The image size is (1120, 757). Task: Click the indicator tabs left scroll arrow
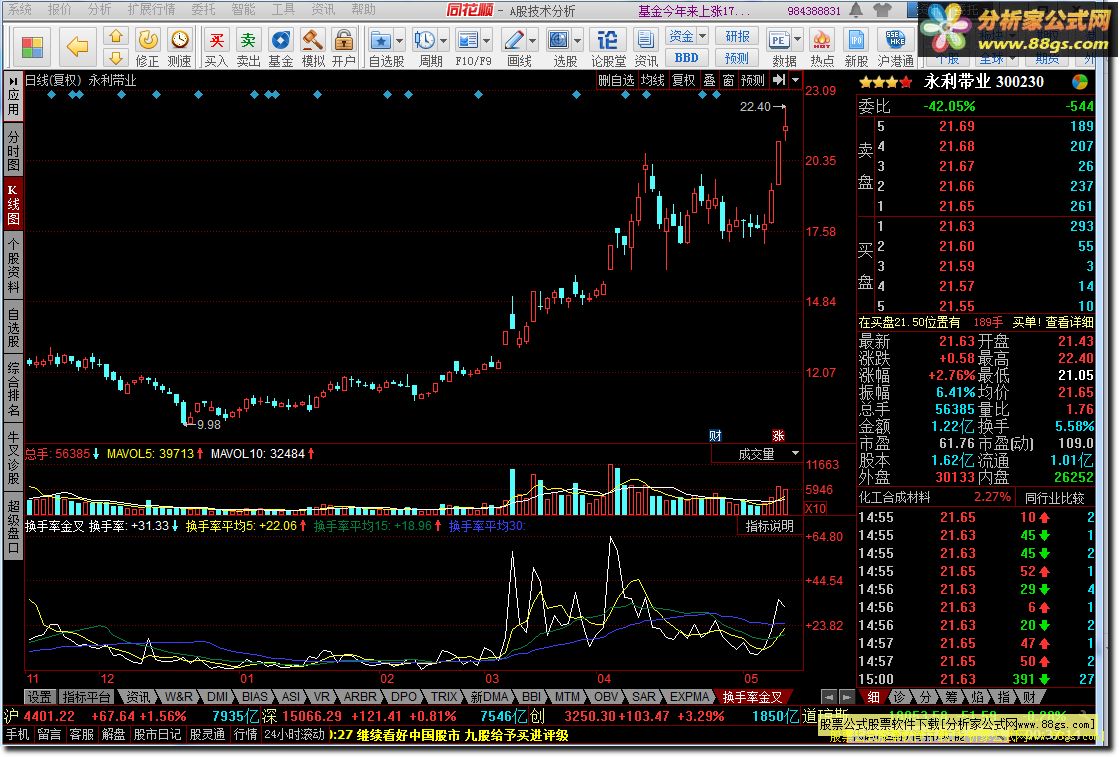(828, 696)
